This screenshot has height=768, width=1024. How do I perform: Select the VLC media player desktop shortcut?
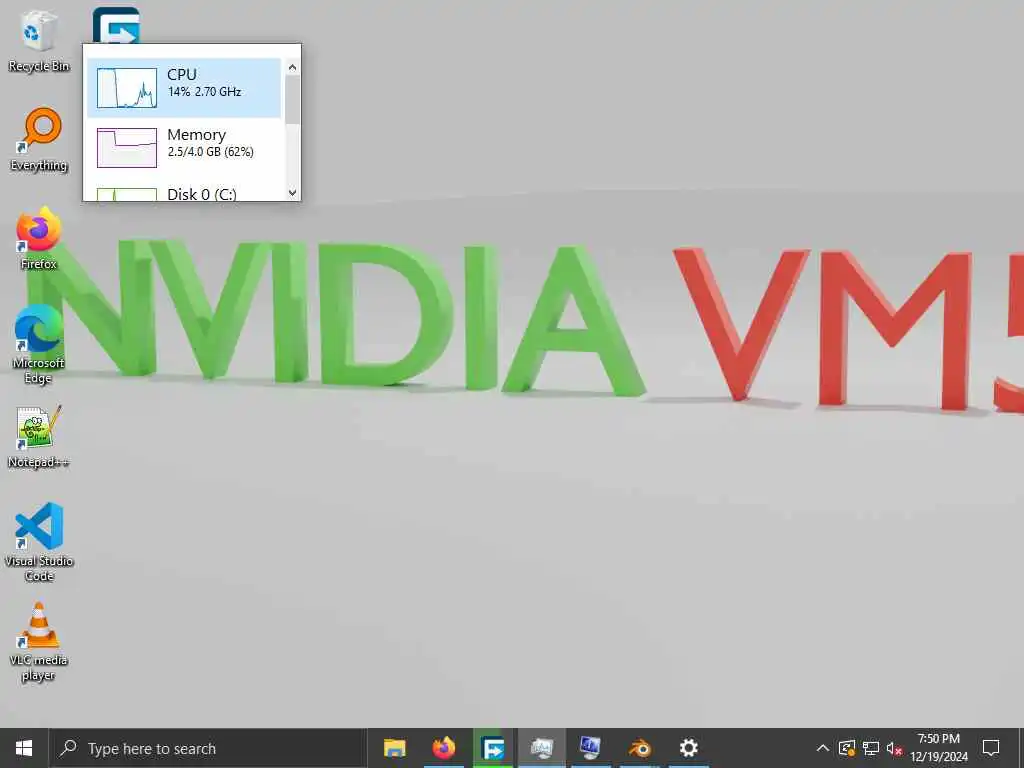[39, 642]
